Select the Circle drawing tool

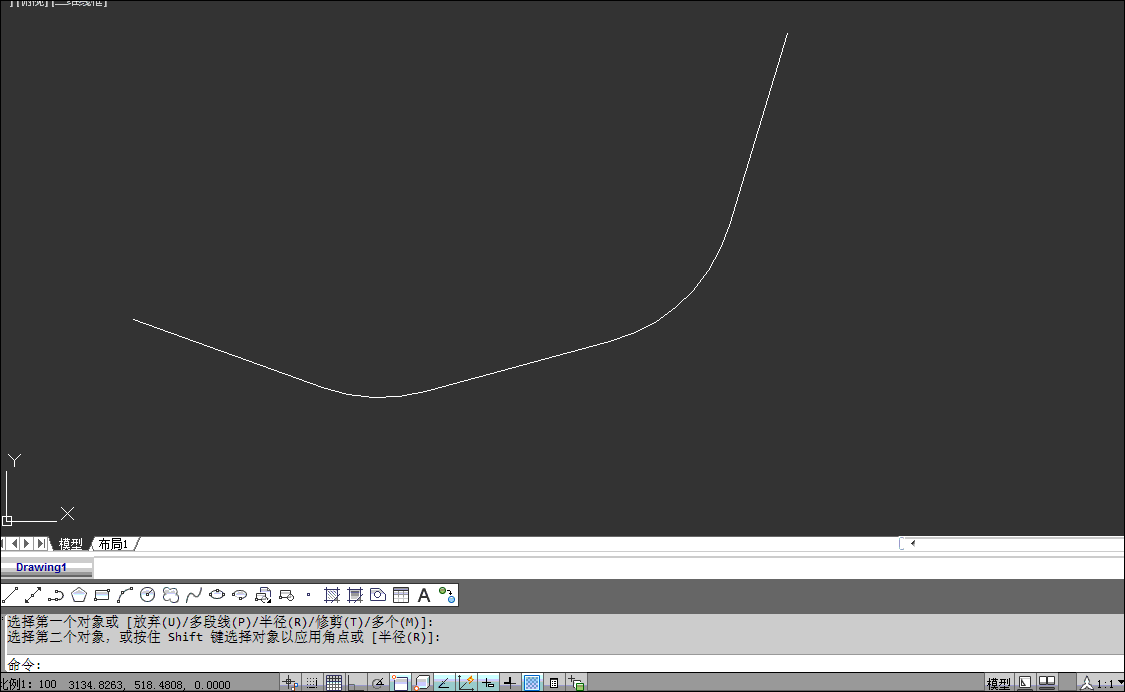[x=148, y=595]
